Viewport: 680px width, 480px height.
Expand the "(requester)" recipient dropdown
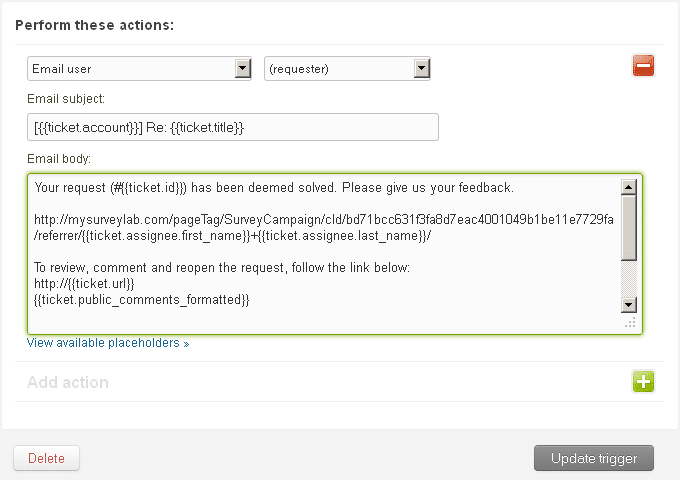tap(347, 69)
